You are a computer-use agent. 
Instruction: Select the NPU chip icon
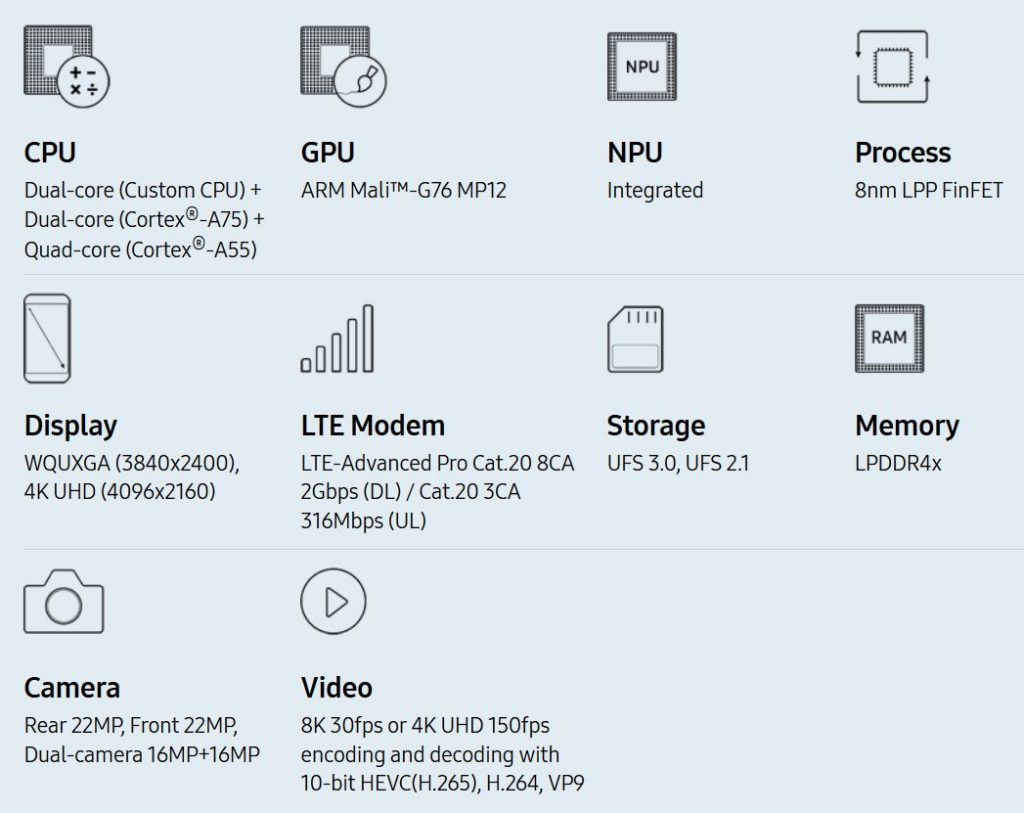642,67
